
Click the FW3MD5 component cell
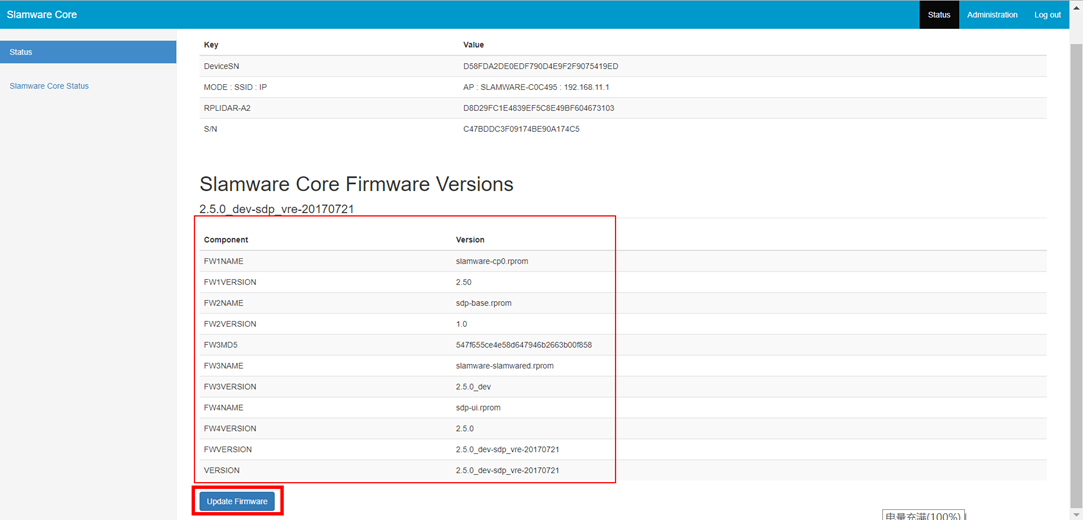pyautogui.click(x=220, y=345)
